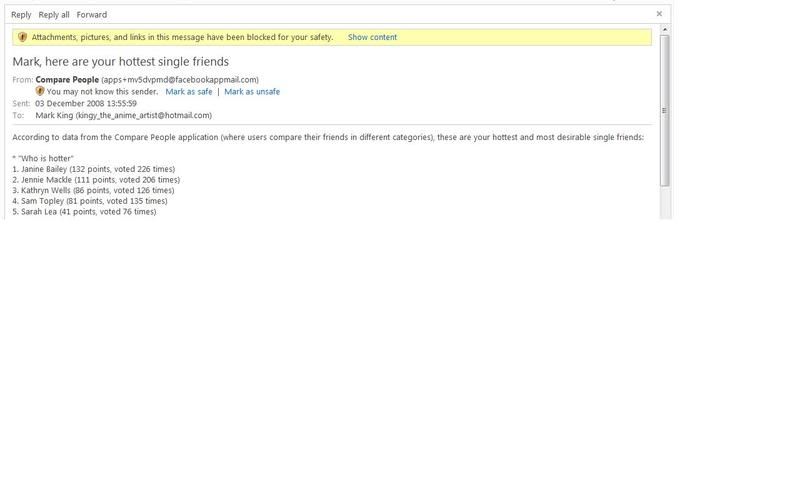The image size is (800, 500).
Task: Click the paragraph beginning 'According to data'
Action: [328, 137]
